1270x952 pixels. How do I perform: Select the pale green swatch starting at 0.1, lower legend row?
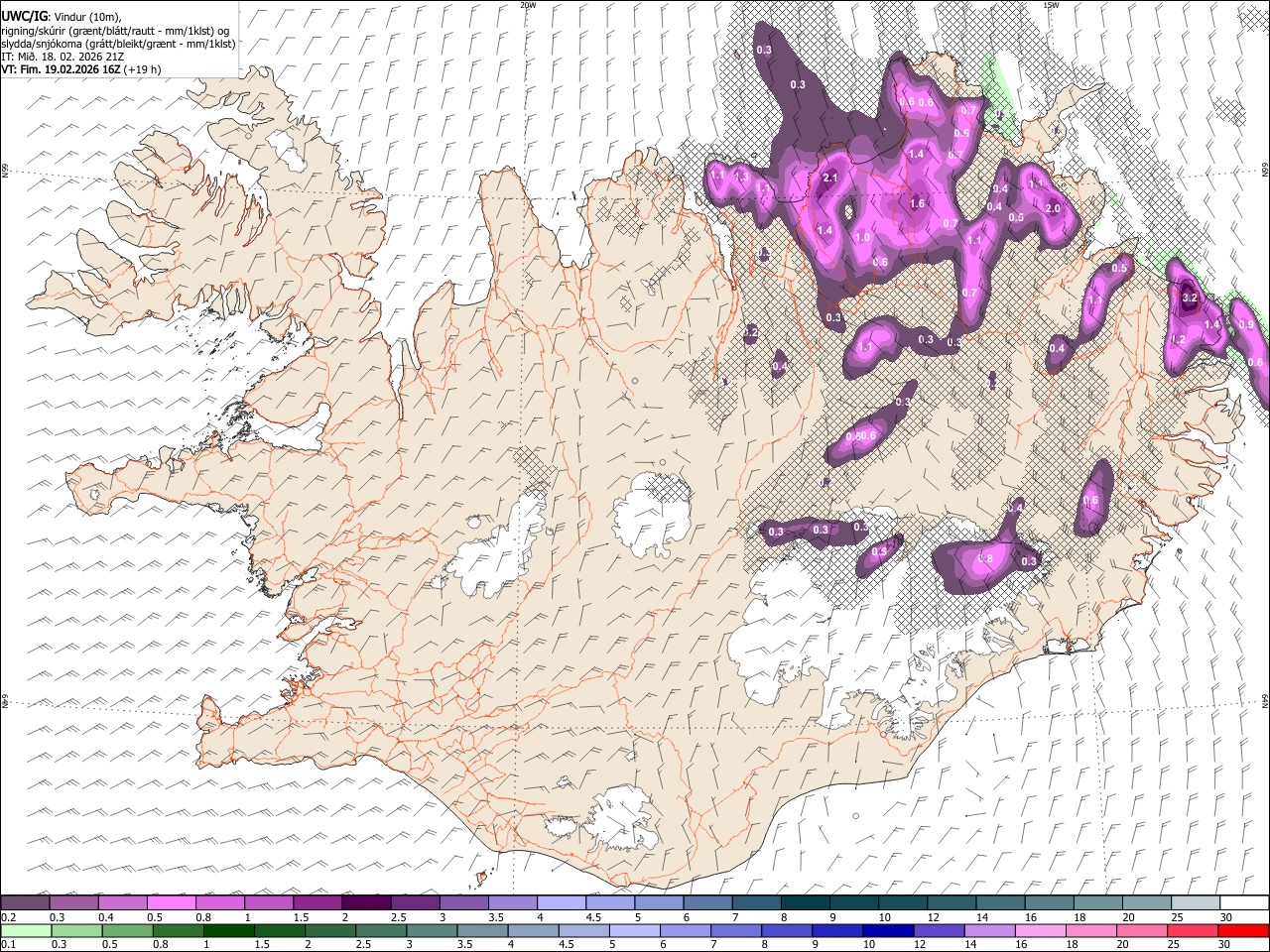[27, 930]
